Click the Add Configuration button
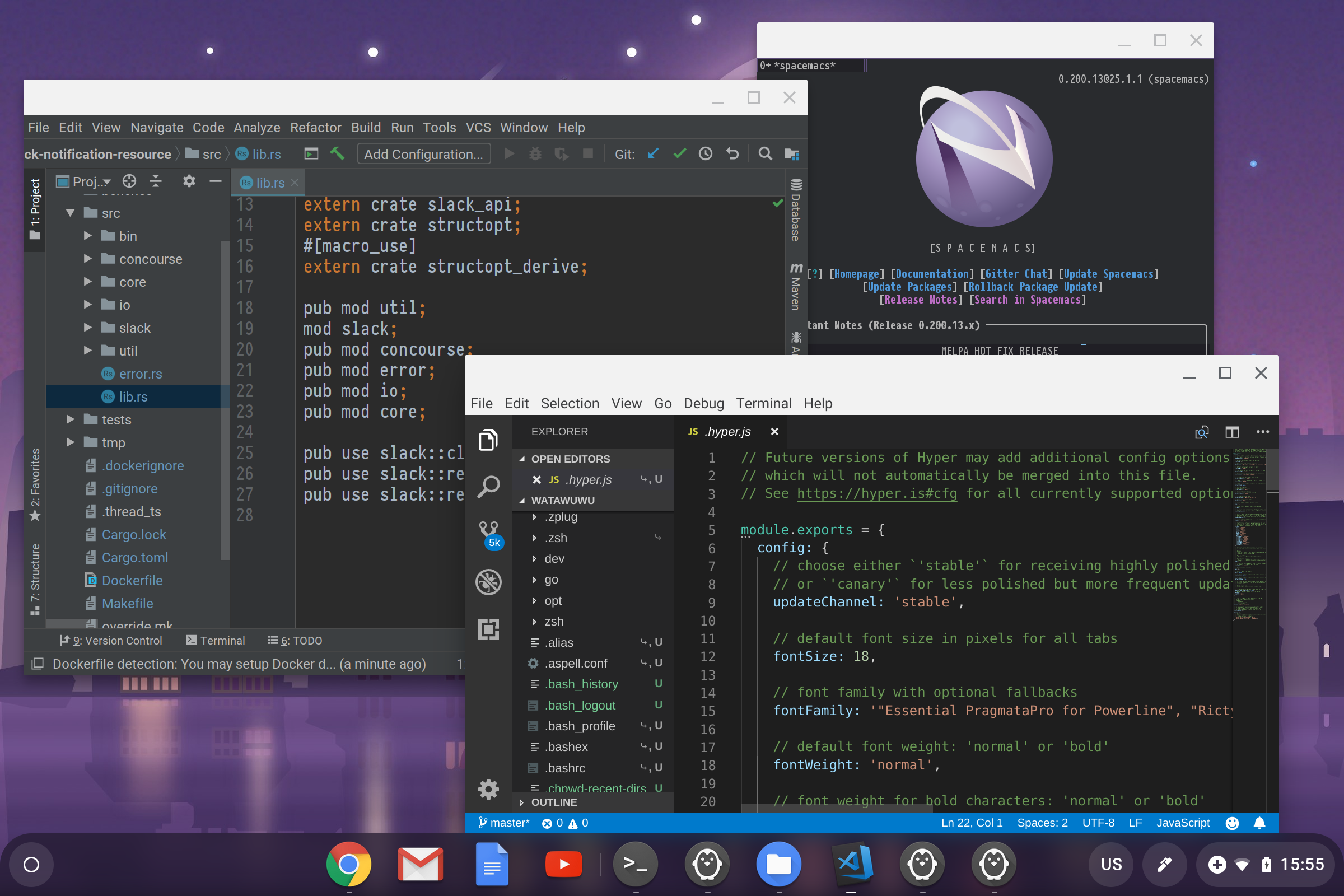 [x=423, y=155]
